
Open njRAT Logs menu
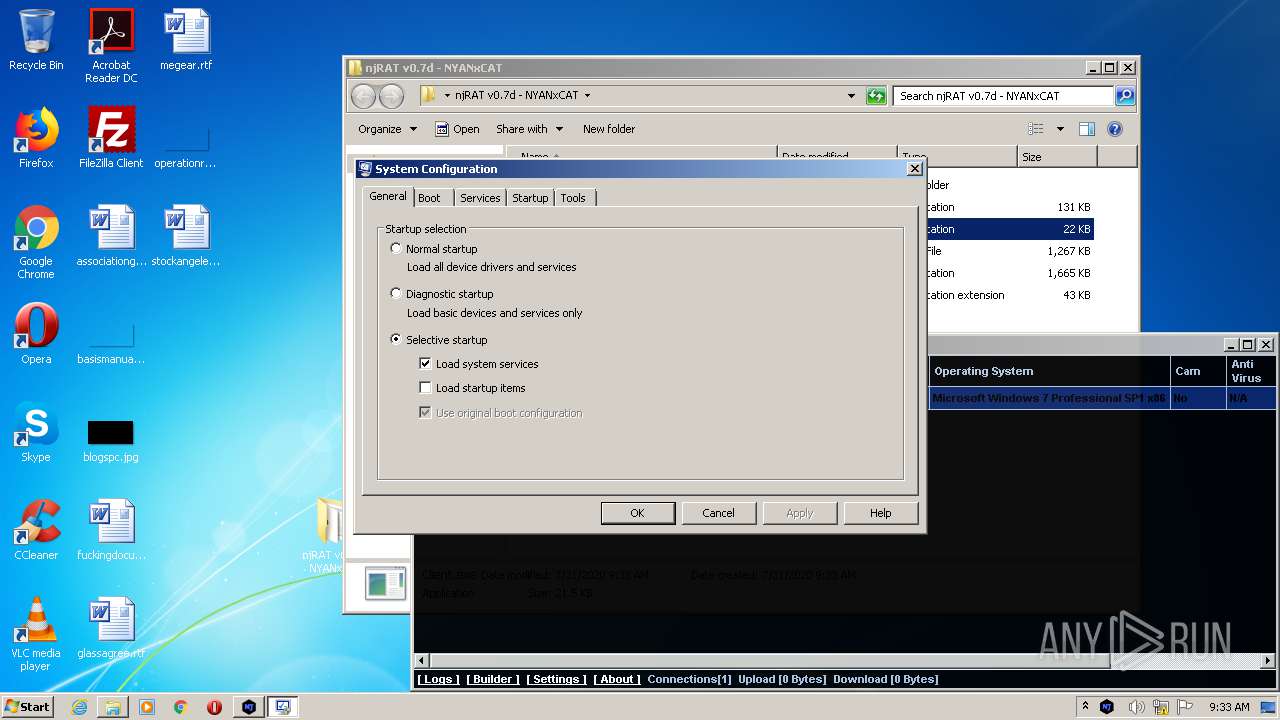pos(438,679)
